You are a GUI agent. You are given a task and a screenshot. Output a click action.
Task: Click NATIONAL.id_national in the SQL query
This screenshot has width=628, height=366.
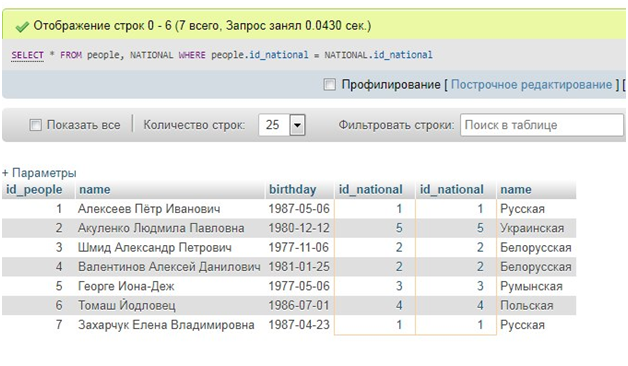coord(378,55)
